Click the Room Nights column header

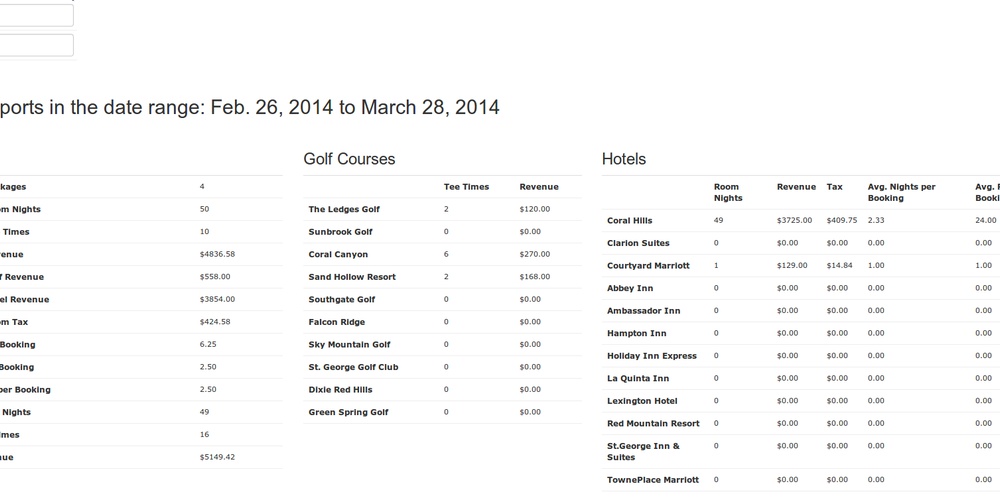point(727,192)
